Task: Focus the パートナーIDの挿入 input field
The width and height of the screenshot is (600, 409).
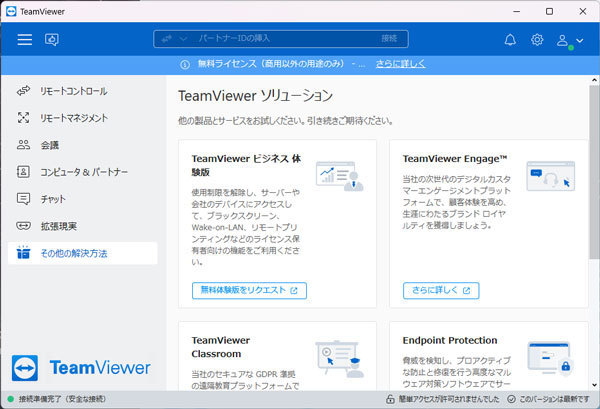Action: pyautogui.click(x=283, y=39)
